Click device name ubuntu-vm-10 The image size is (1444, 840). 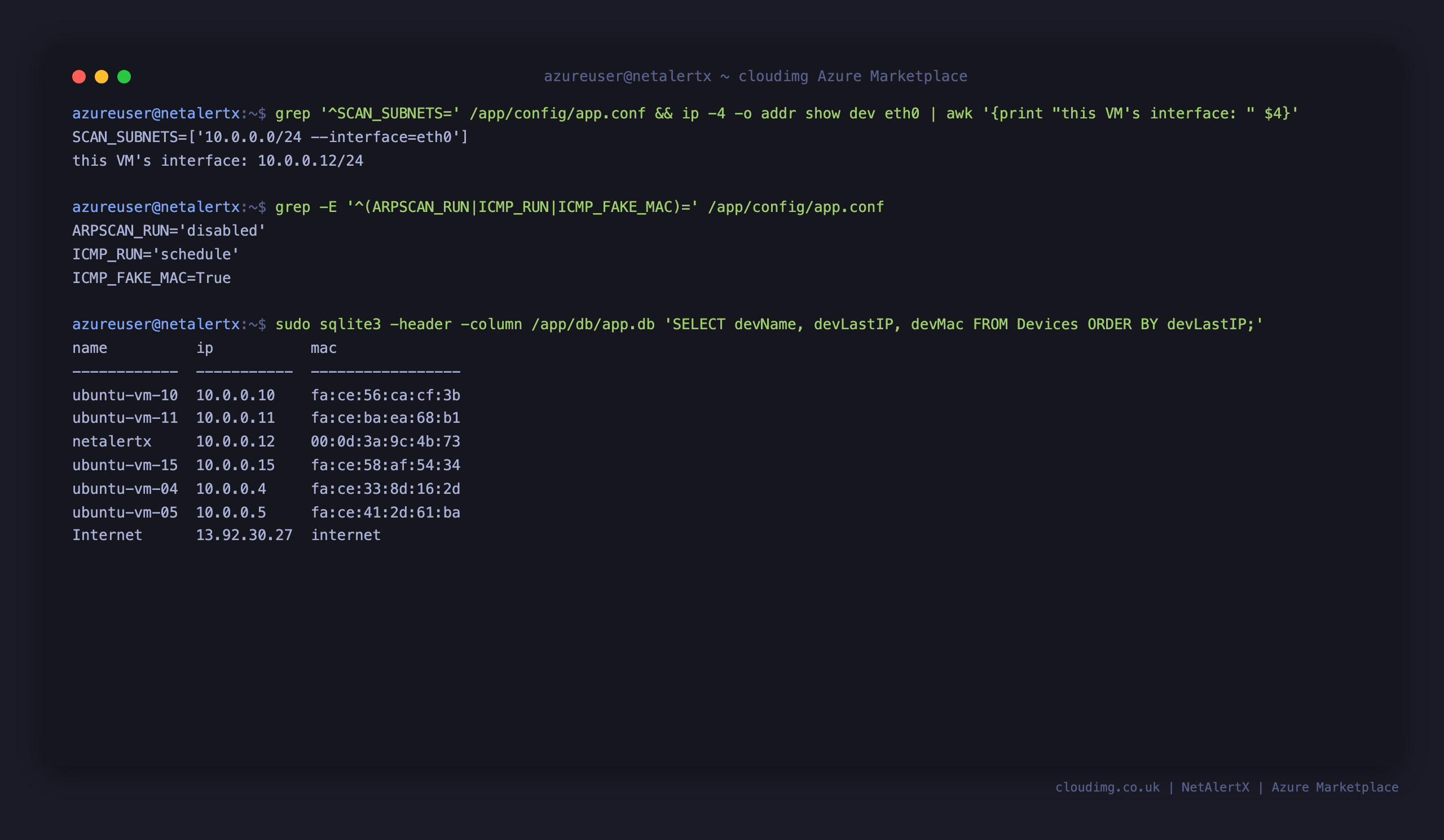click(x=125, y=395)
